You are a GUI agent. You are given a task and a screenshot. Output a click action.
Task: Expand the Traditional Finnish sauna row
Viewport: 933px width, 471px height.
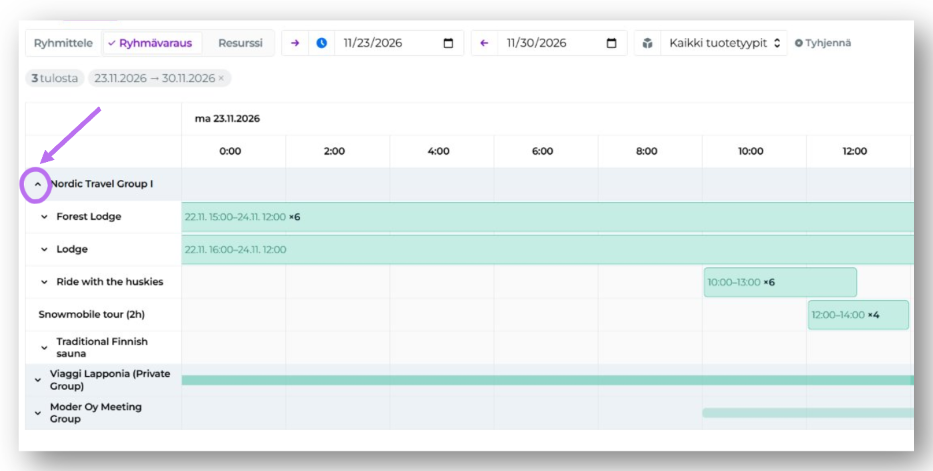tap(44, 348)
